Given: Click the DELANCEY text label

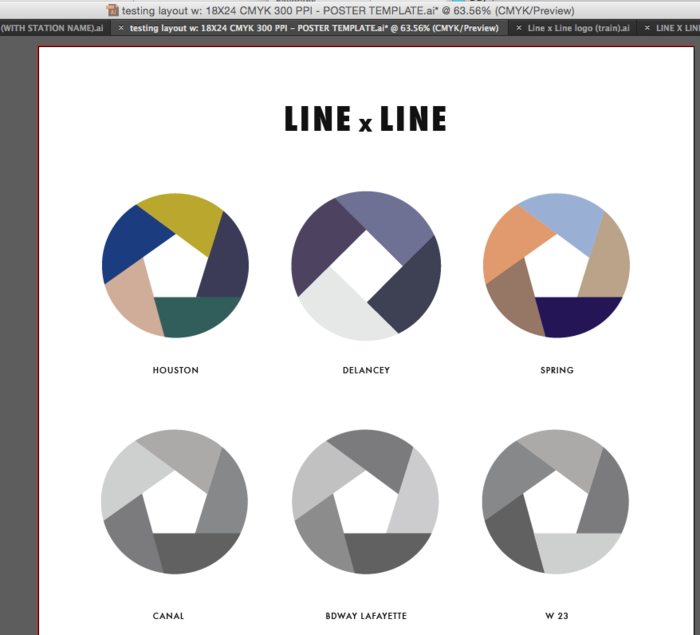Looking at the screenshot, I should pos(365,370).
